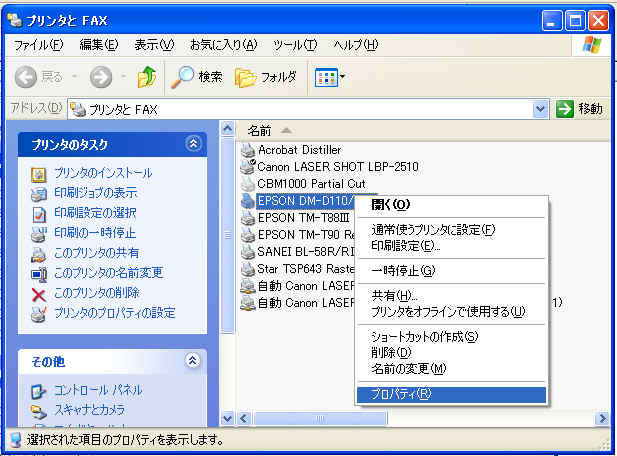Choose 削除(D) in context menu

(451, 353)
